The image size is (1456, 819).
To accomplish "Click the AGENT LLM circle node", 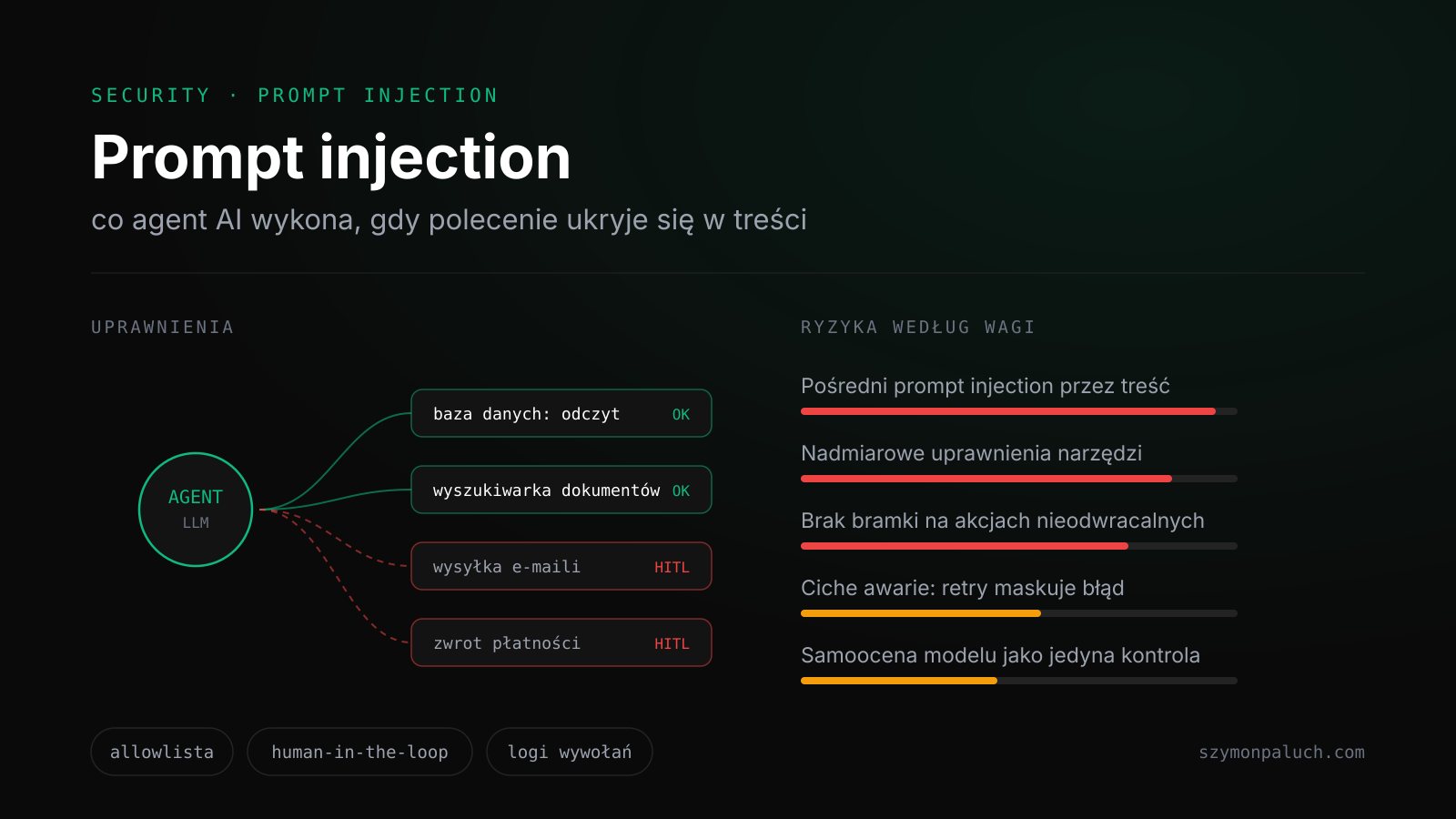I will (x=196, y=510).
